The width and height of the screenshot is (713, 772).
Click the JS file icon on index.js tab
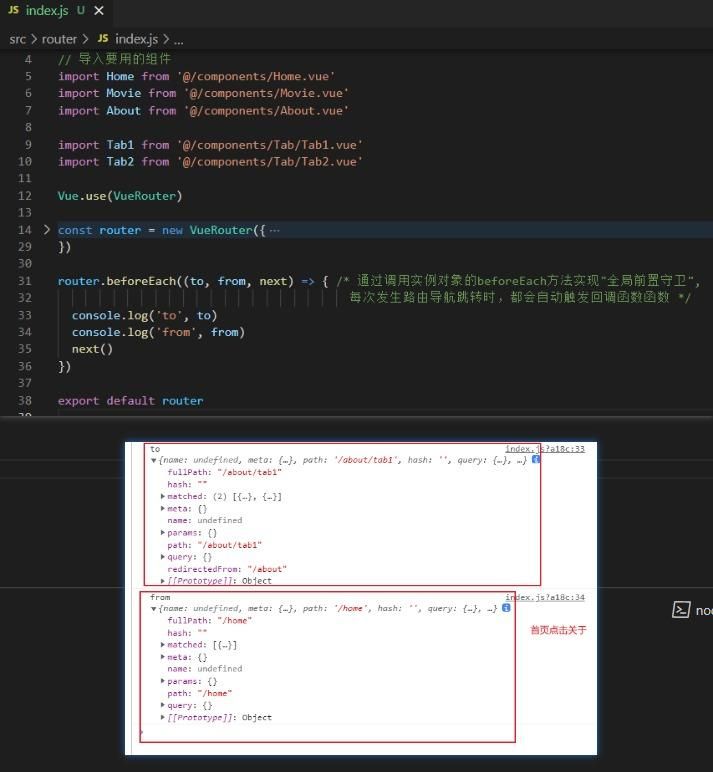(x=13, y=10)
